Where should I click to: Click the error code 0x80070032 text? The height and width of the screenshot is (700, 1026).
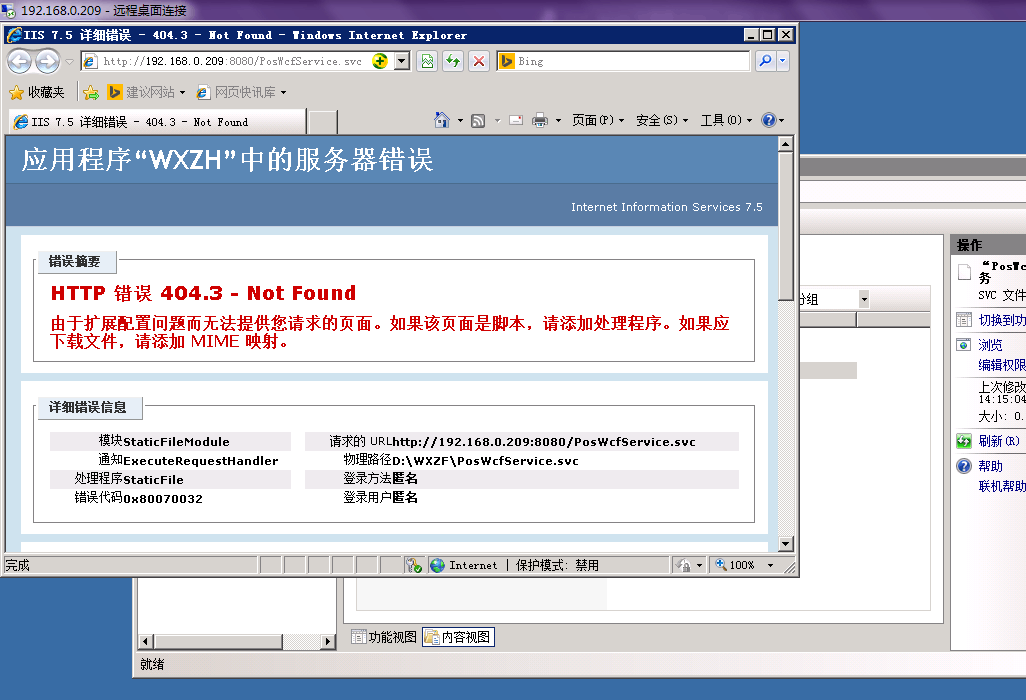coord(163,499)
